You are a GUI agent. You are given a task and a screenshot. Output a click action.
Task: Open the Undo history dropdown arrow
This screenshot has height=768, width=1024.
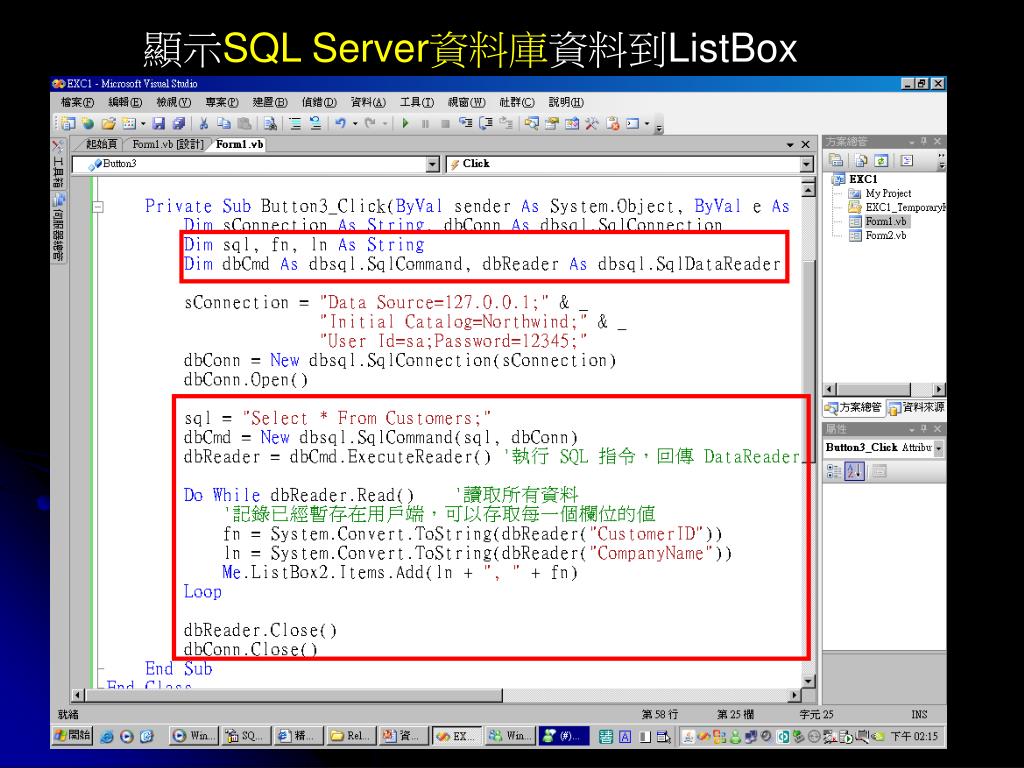(355, 123)
